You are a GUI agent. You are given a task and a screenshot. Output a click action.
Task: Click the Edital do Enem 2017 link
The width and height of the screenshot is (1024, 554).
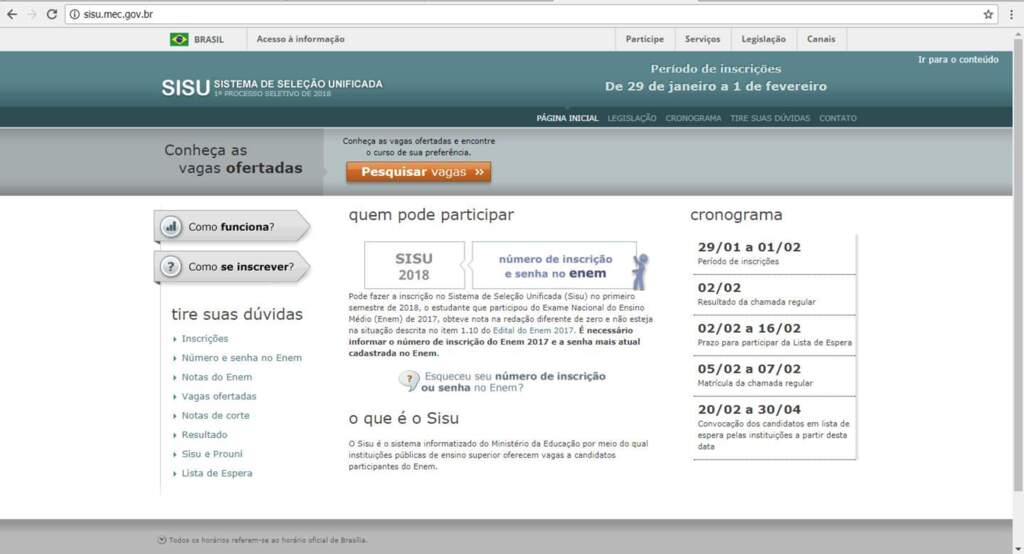point(533,331)
